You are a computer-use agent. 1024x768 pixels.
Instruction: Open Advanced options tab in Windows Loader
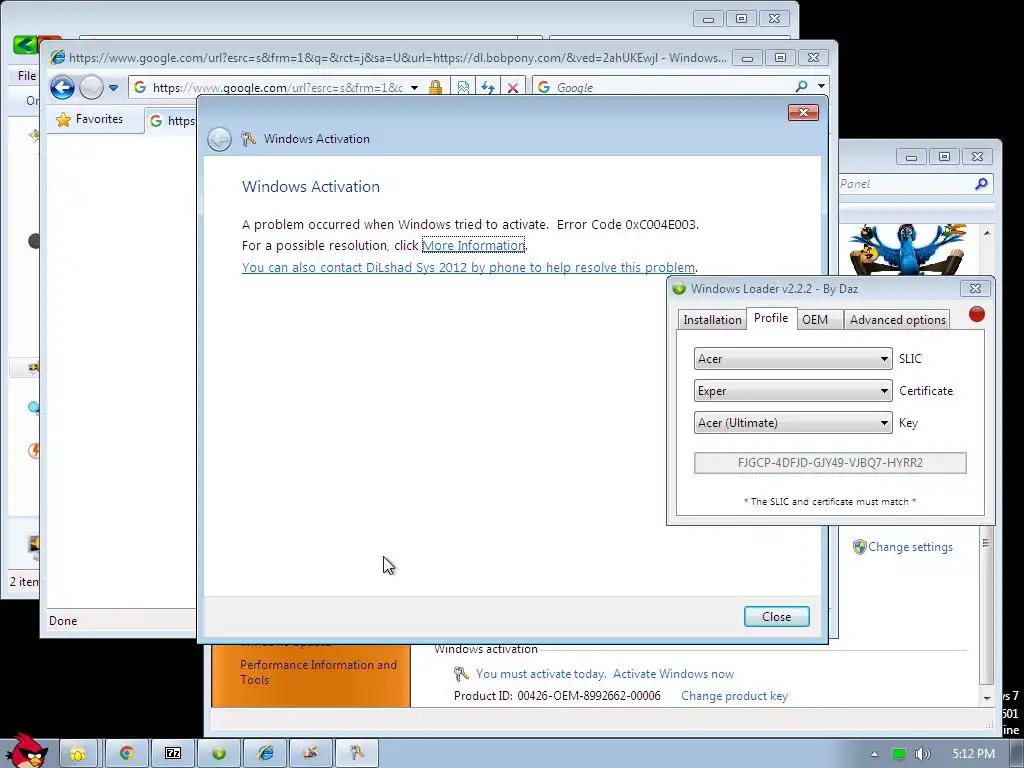point(897,319)
